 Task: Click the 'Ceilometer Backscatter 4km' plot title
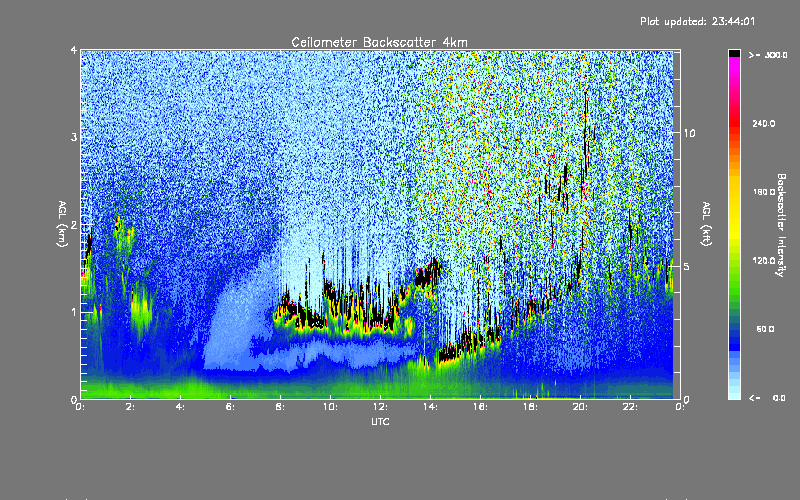click(379, 42)
